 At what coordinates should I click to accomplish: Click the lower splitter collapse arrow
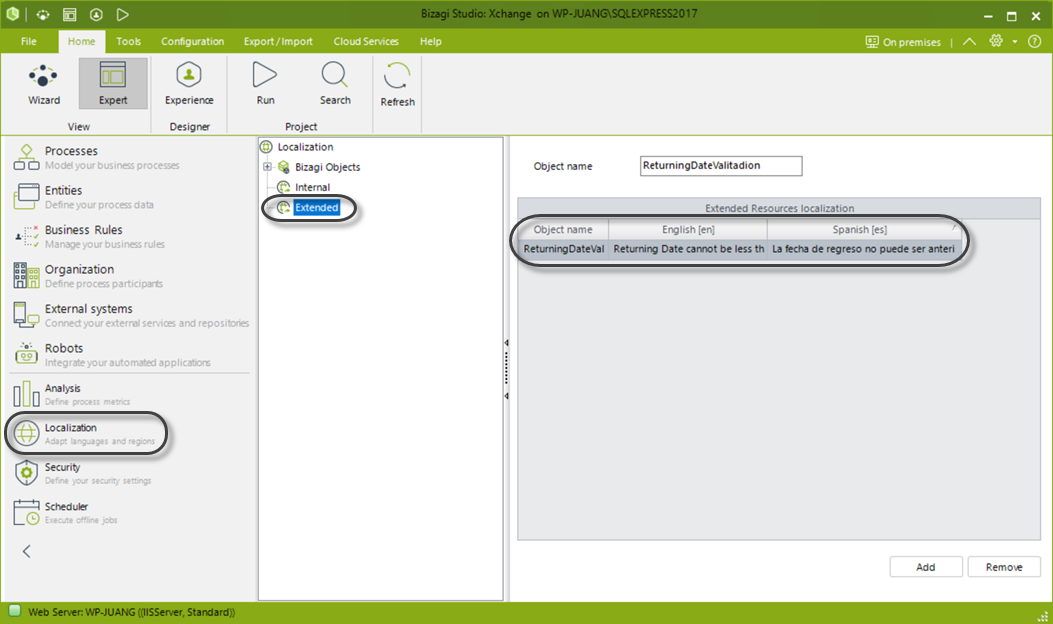pos(506,396)
